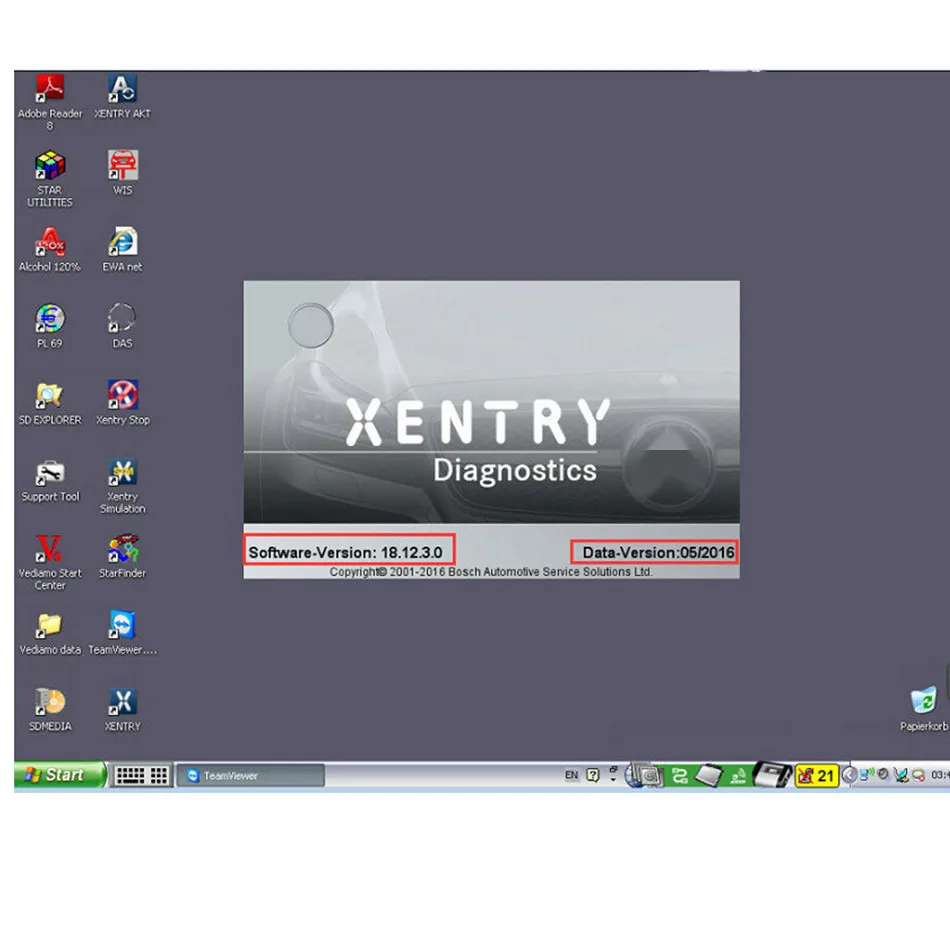This screenshot has height=950, width=950.
Task: Click the Xentry Stop icon
Action: (x=122, y=403)
